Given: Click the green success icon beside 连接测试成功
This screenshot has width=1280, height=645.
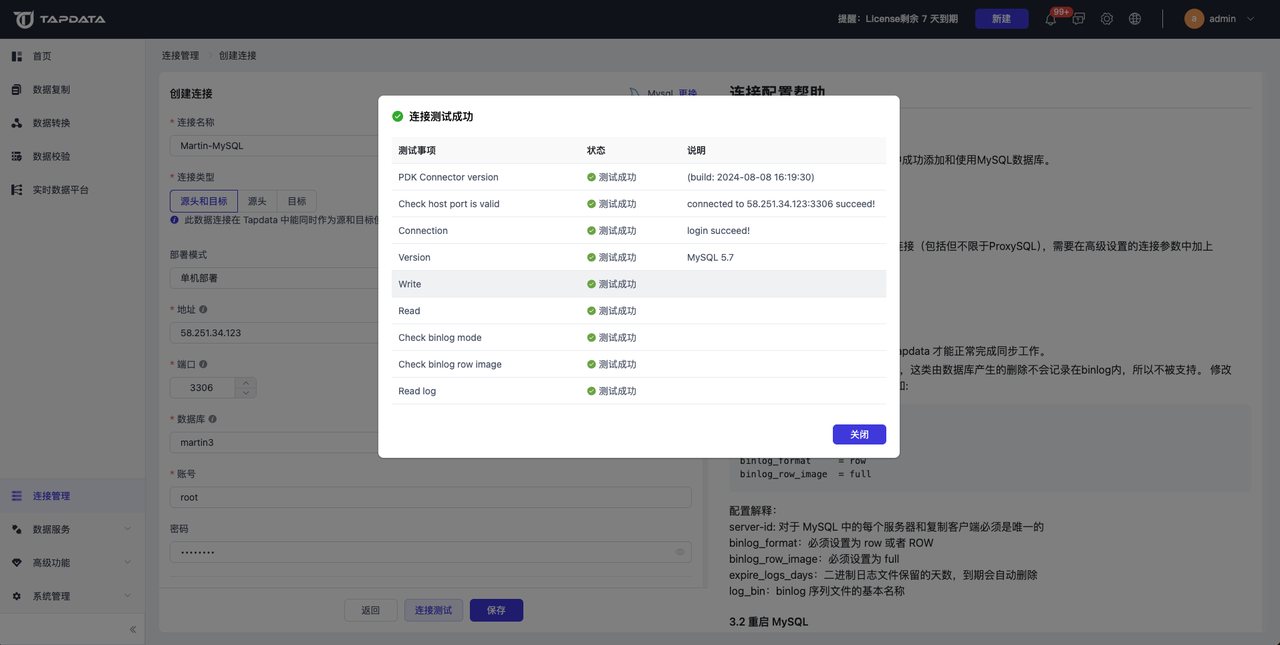Looking at the screenshot, I should pos(398,116).
